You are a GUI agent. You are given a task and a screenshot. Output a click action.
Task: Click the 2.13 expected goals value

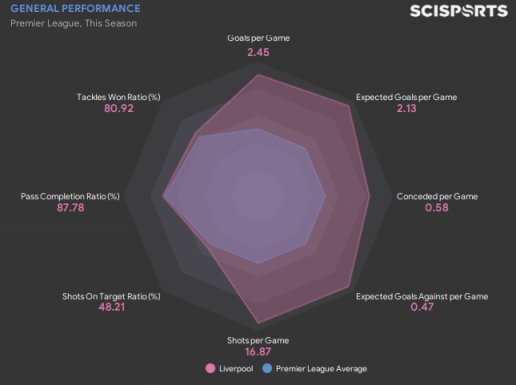(406, 108)
